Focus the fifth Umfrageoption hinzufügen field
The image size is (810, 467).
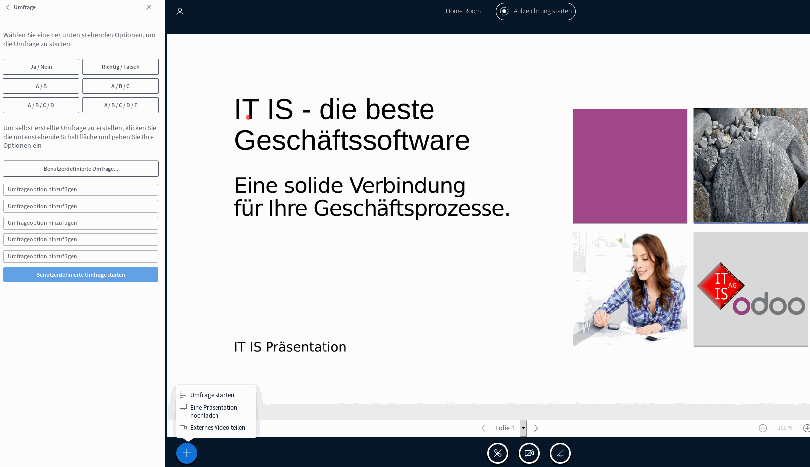point(81,256)
